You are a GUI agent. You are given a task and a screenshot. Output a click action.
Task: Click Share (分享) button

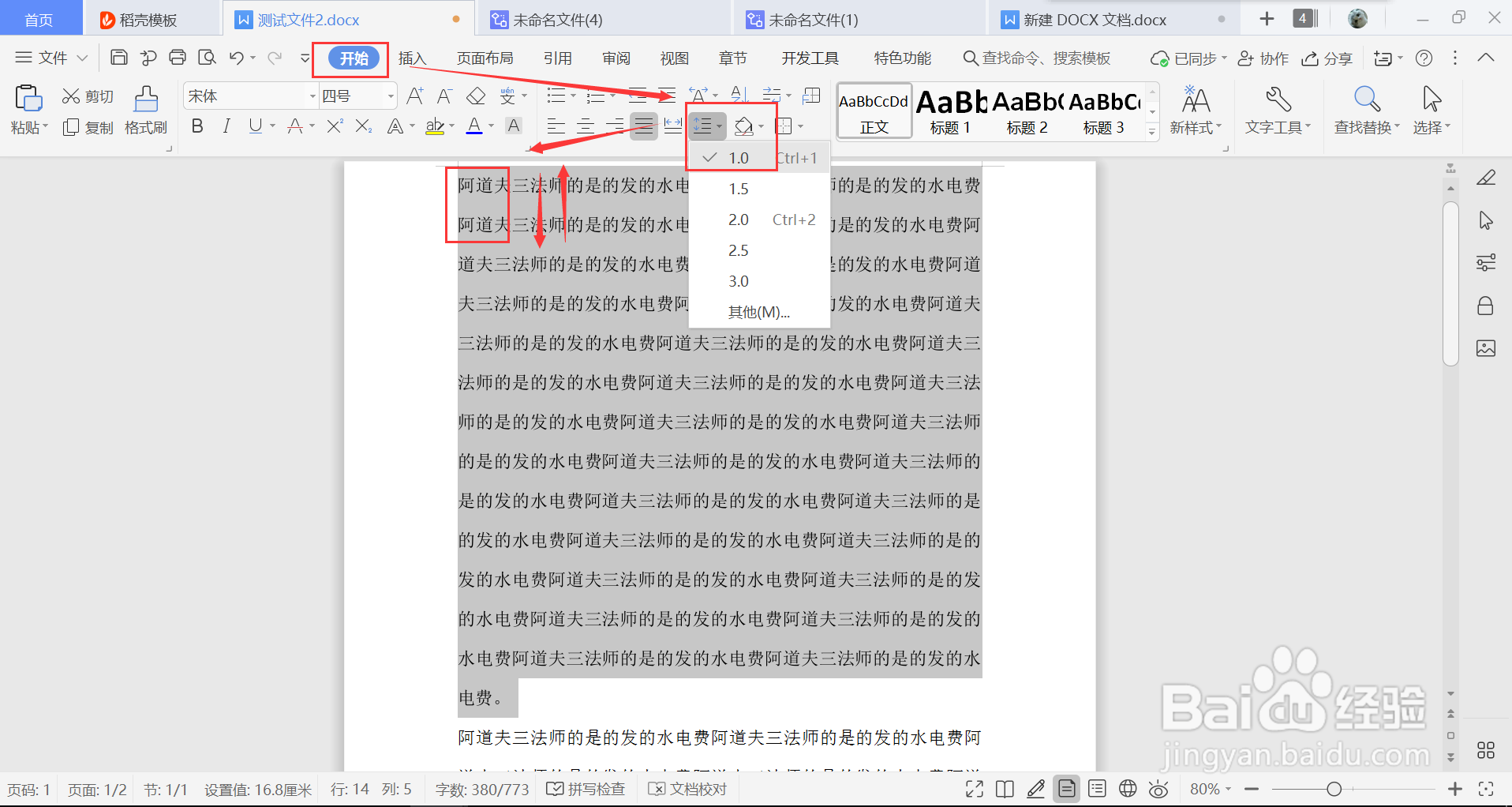(x=1327, y=58)
